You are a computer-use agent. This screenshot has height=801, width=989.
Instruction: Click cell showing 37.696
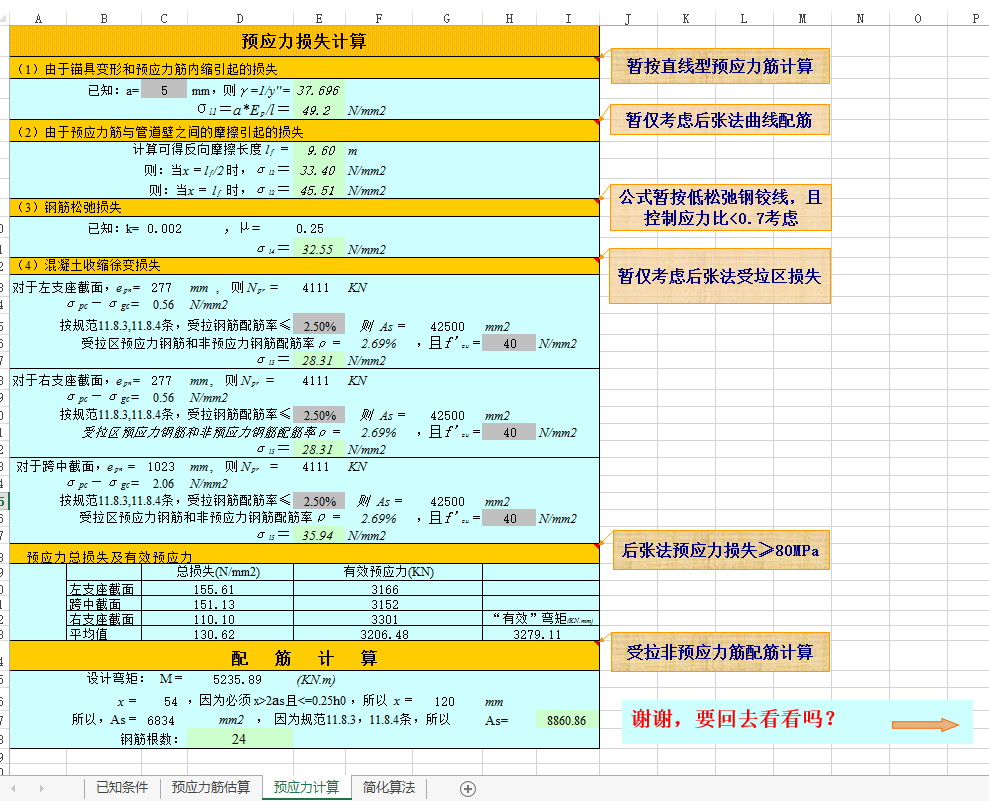coord(319,90)
